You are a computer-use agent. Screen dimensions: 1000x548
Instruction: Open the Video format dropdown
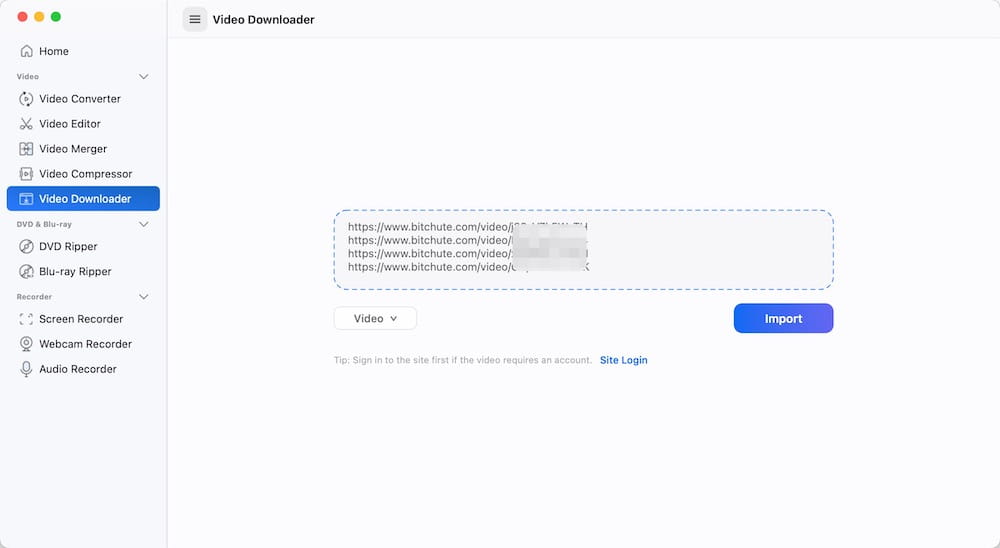coord(375,318)
